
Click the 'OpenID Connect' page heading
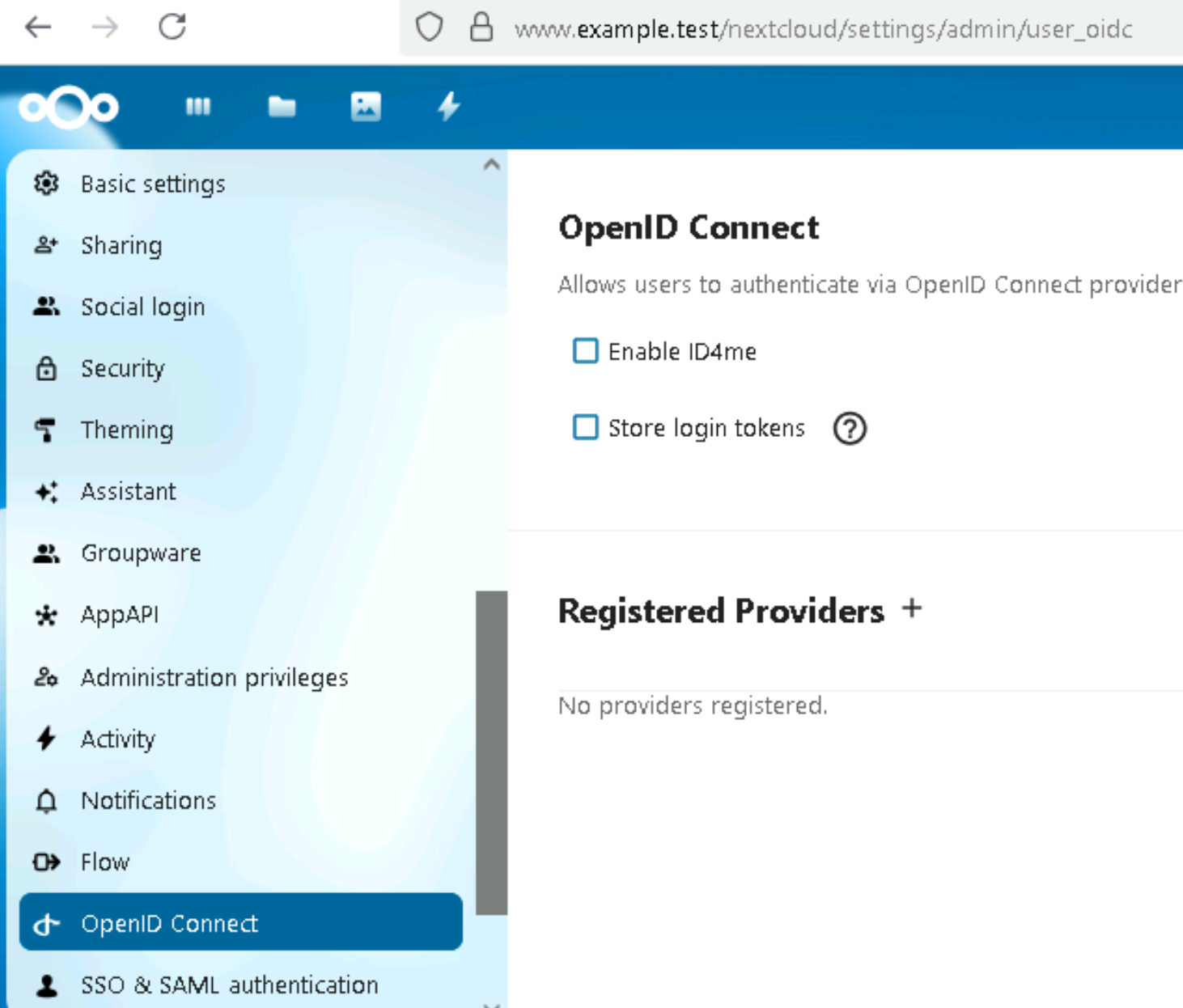tap(689, 227)
